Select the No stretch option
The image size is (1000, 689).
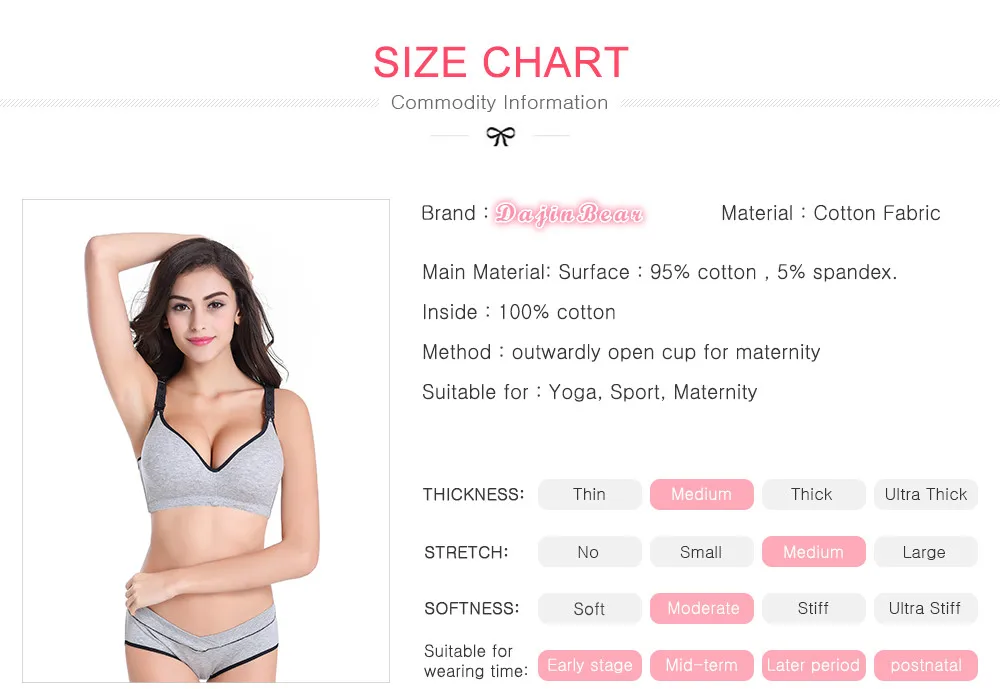coord(589,552)
